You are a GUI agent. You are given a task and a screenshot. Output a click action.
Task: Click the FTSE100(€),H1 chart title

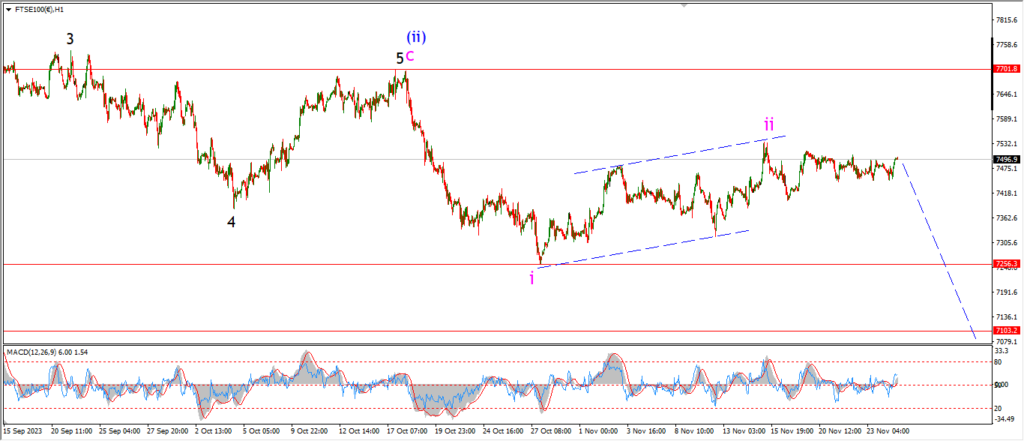tap(37, 9)
